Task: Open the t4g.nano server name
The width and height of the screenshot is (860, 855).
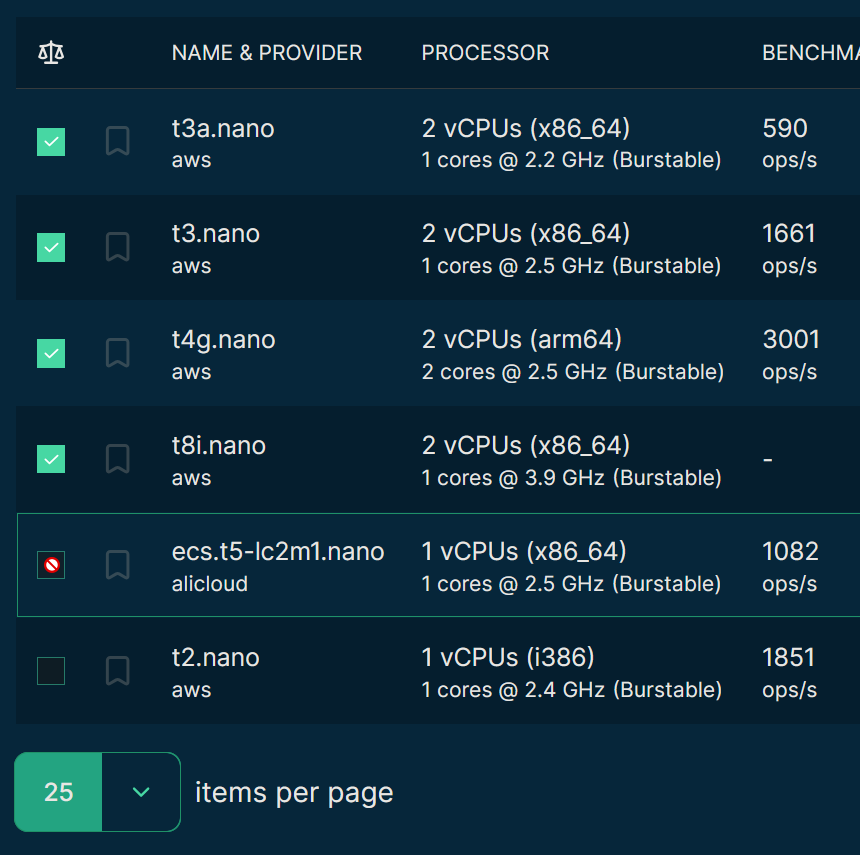Action: click(x=224, y=340)
